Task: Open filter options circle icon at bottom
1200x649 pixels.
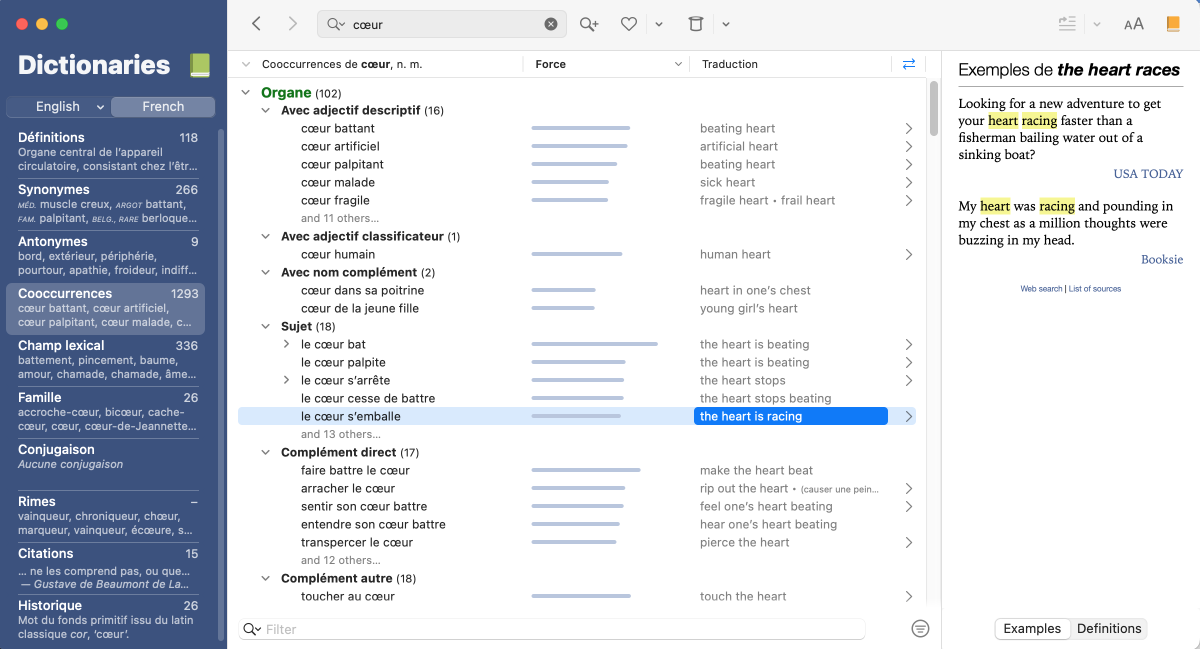Action: click(921, 628)
